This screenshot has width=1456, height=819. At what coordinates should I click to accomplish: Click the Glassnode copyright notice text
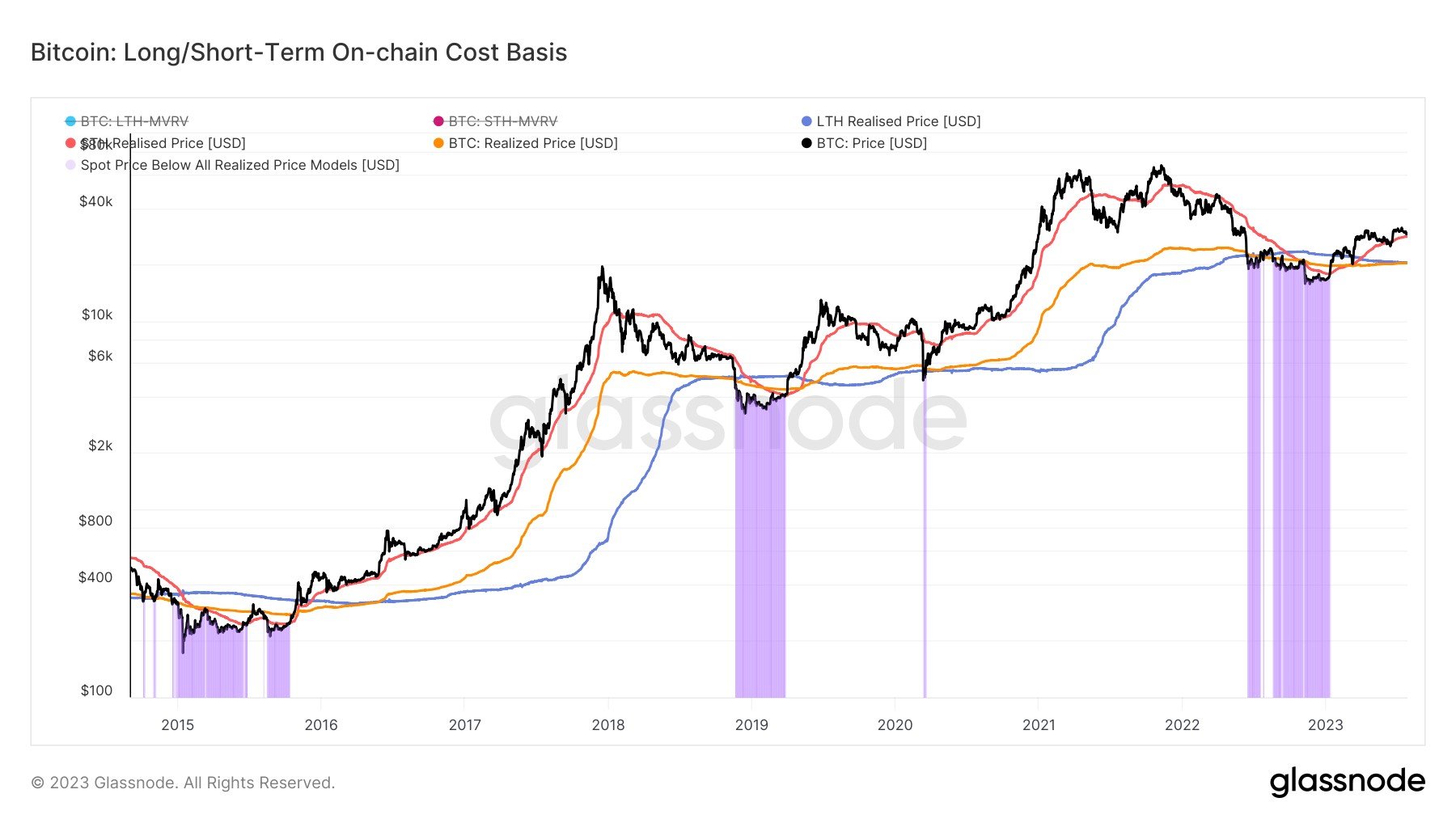click(183, 783)
